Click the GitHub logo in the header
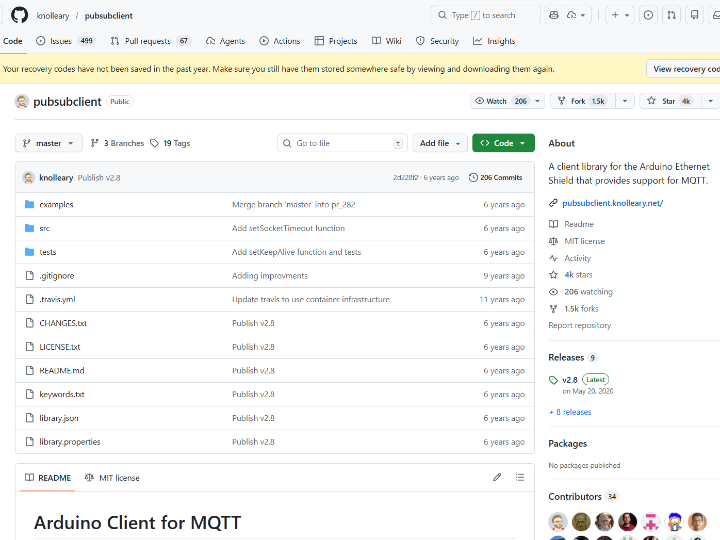 (x=16, y=15)
